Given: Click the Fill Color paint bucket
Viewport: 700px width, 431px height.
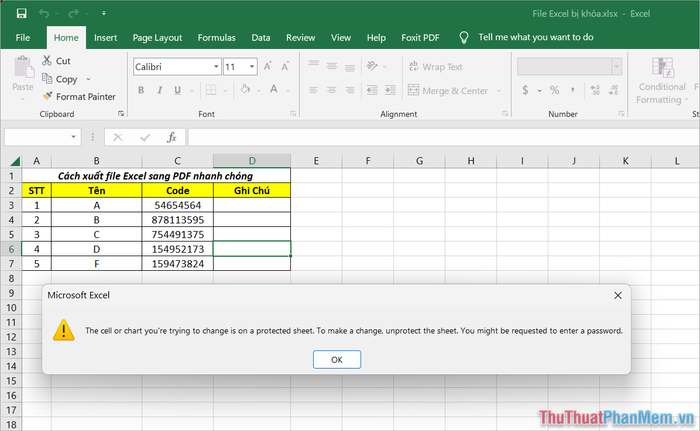Looking at the screenshot, I should coord(245,90).
